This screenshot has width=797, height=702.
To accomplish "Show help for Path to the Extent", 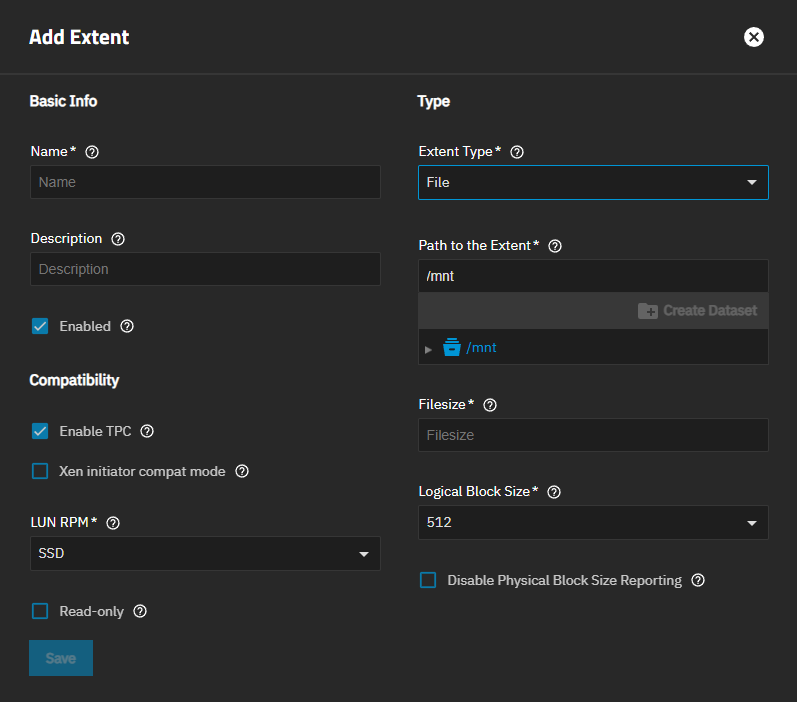I will (x=556, y=246).
